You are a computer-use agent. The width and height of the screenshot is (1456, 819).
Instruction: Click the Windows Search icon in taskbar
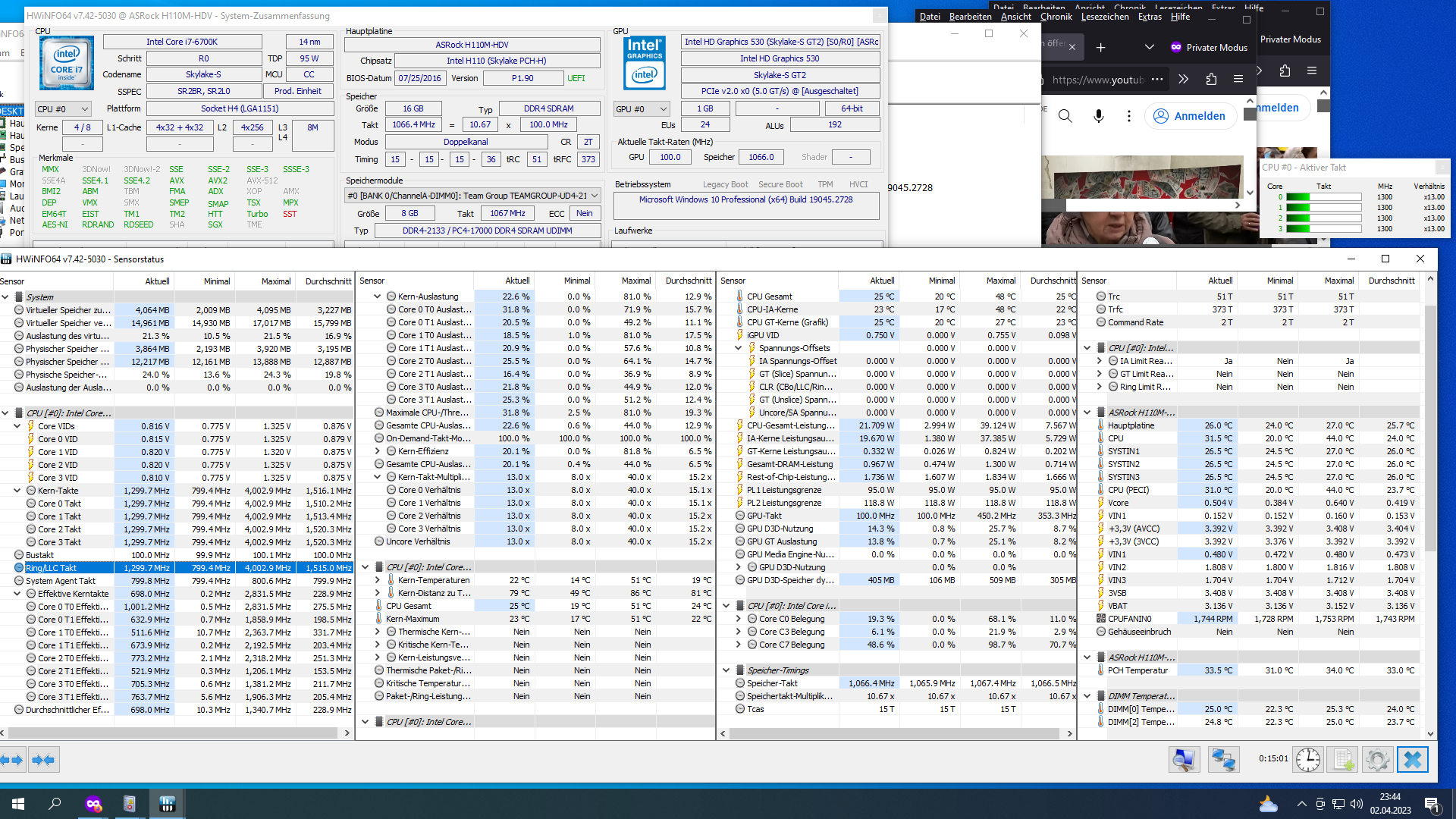click(x=53, y=804)
